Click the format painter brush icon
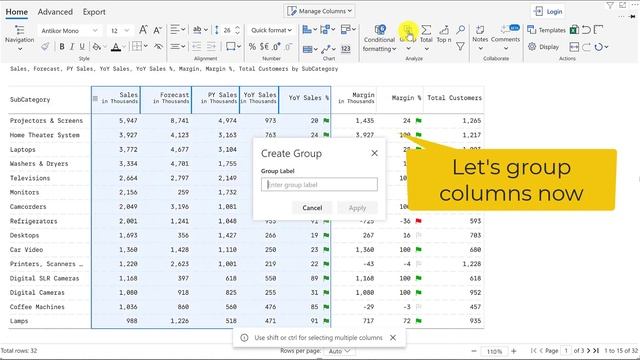The height and width of the screenshot is (360, 640). coord(45,47)
